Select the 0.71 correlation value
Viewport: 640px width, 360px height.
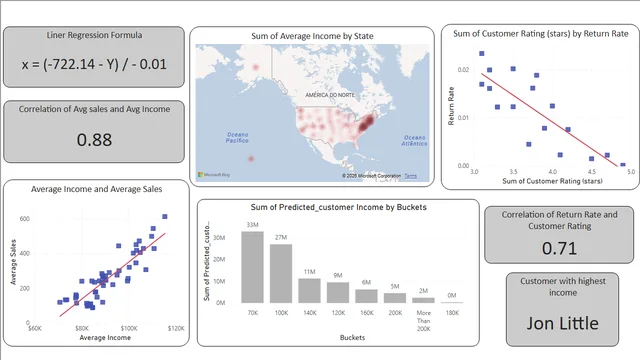[x=559, y=248]
